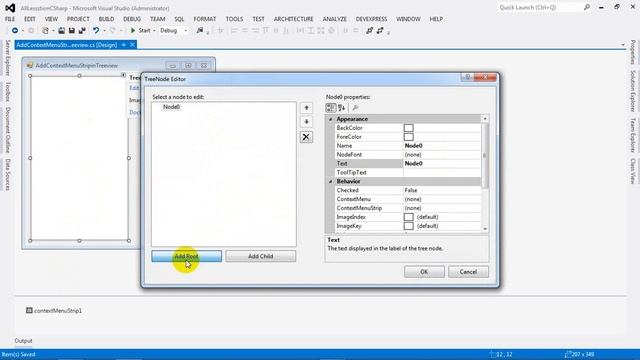This screenshot has height=360, width=640.
Task: Open the PROJECT menu
Action: tap(78, 19)
